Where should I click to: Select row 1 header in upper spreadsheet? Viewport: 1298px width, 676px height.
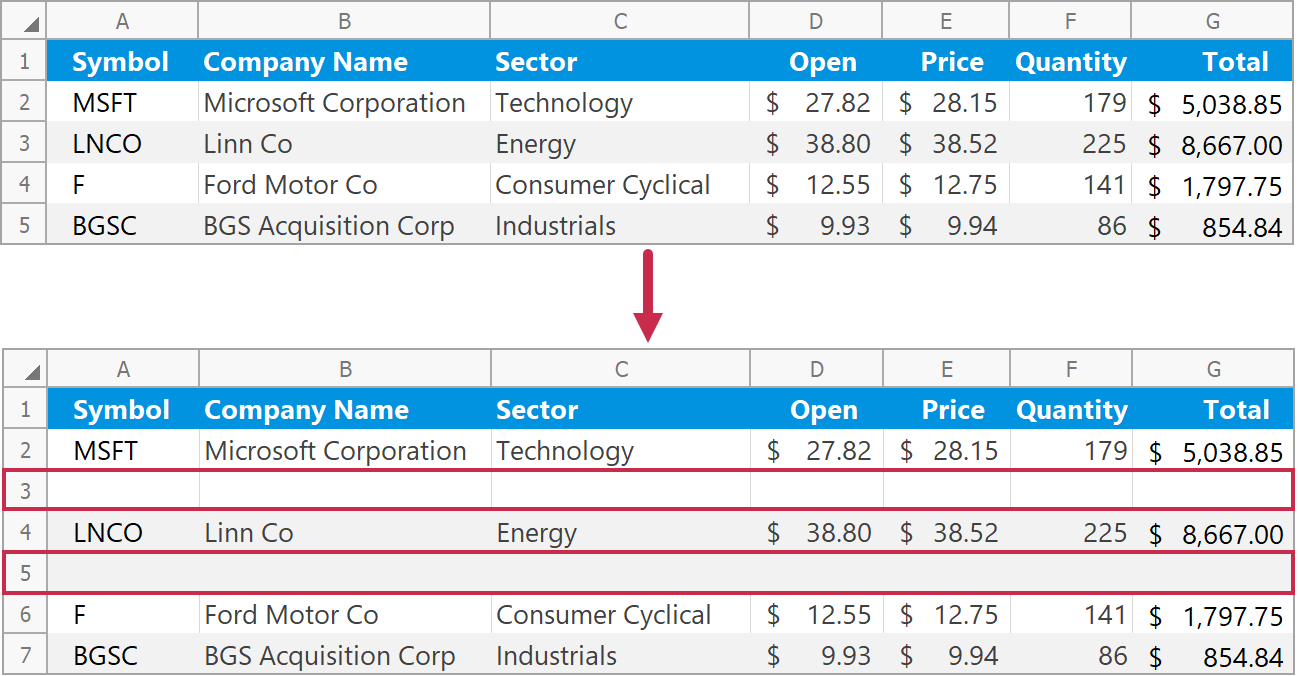(x=25, y=62)
